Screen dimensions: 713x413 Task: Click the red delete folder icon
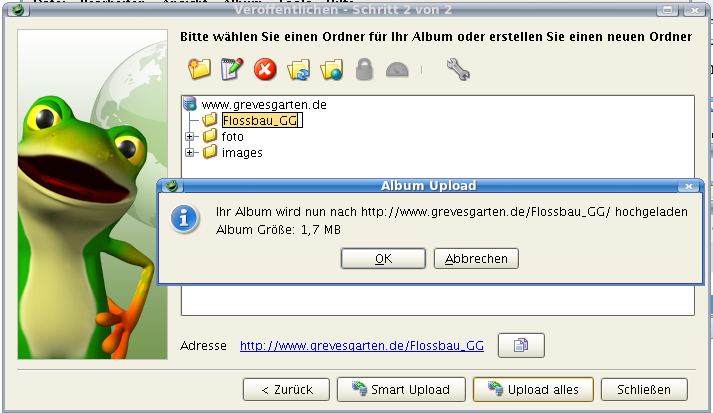coord(265,70)
